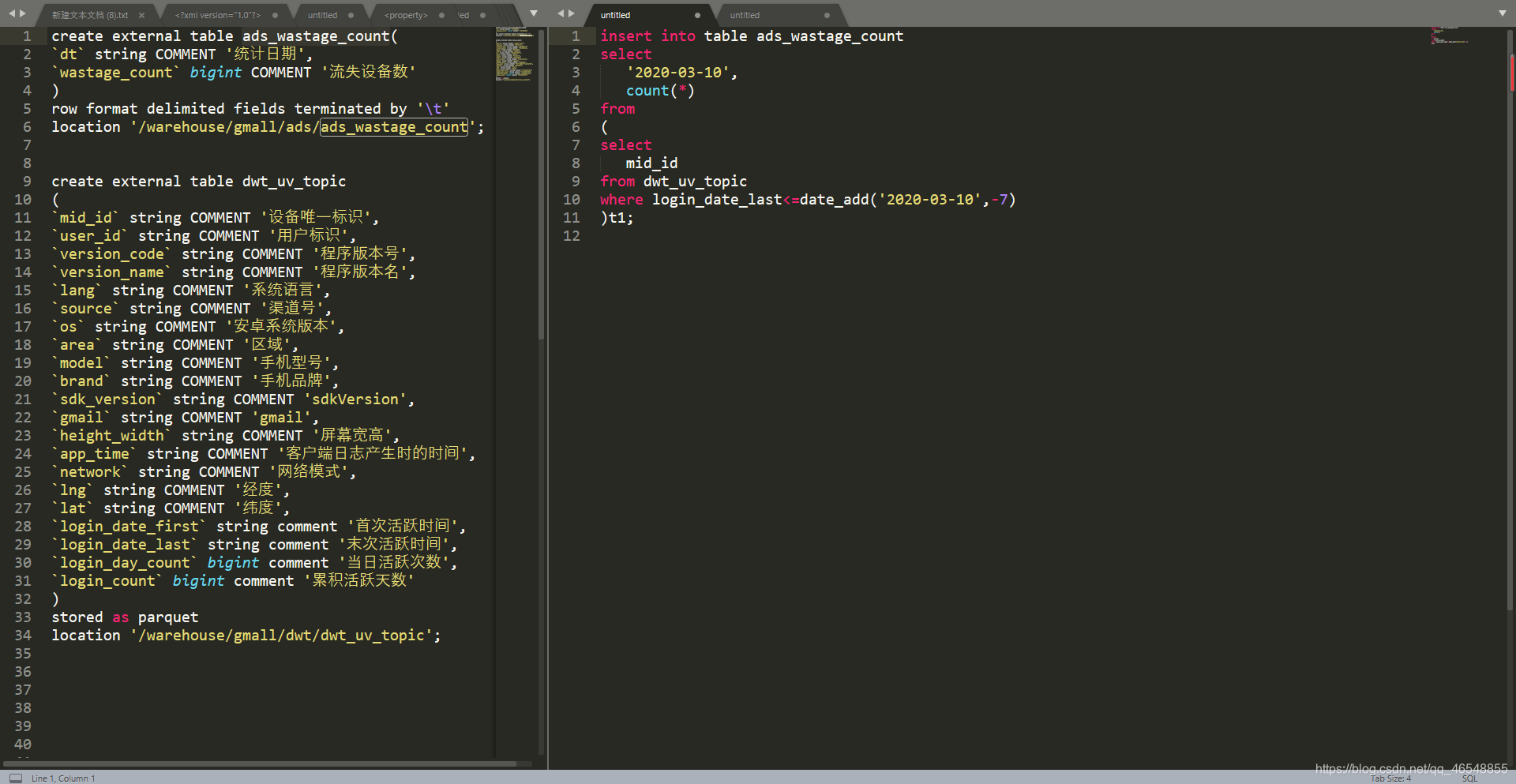This screenshot has width=1516, height=784.
Task: Click the '/warehouse/gmall/dwt/dwt_uv_topic' location string
Action: point(283,636)
